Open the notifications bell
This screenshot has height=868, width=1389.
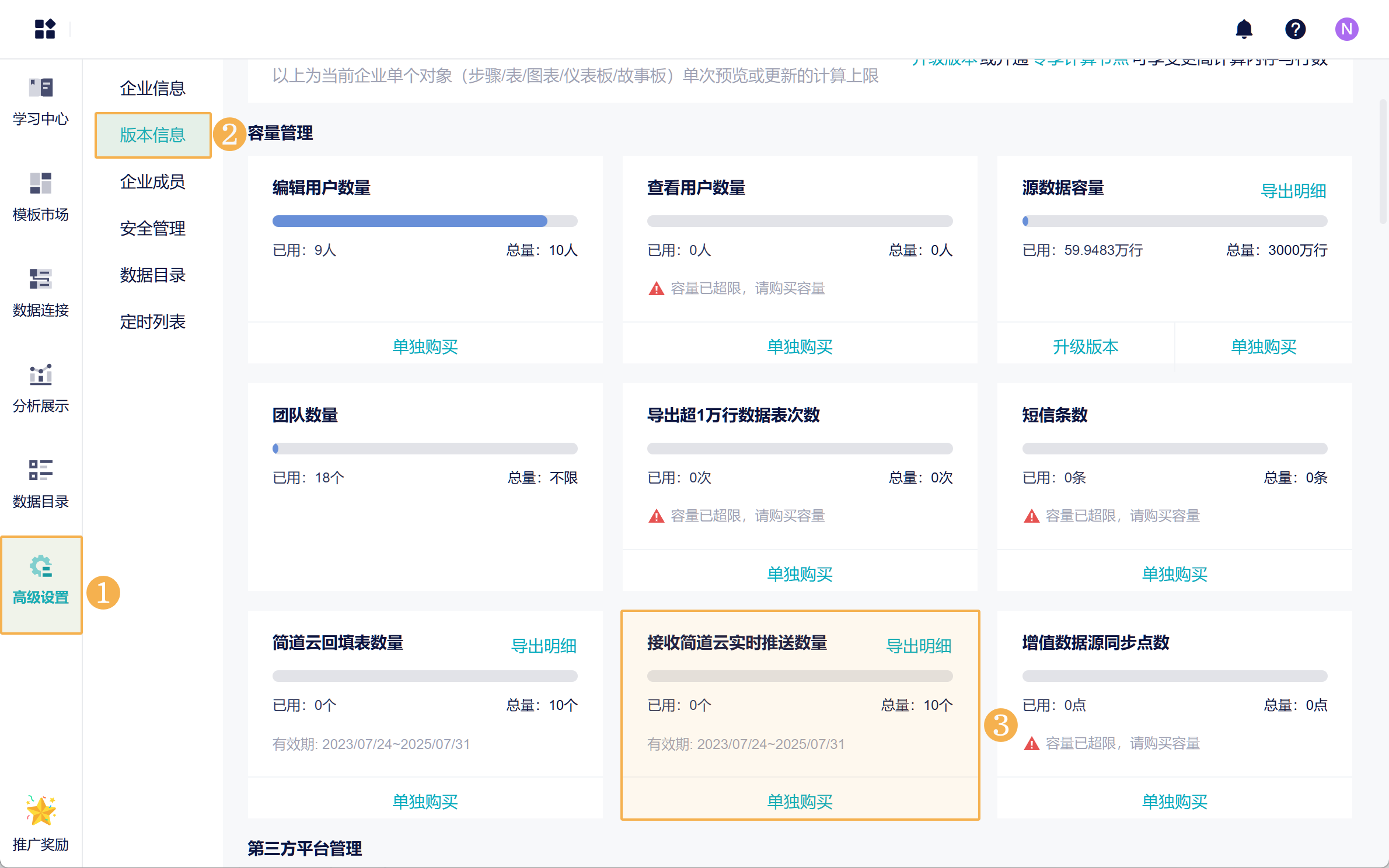coord(1244,29)
